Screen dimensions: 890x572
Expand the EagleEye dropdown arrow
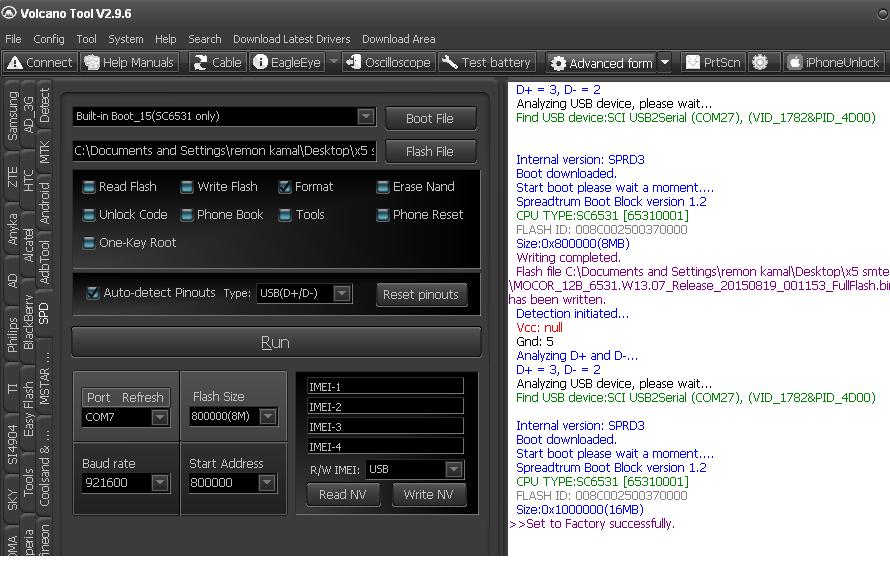tap(334, 61)
